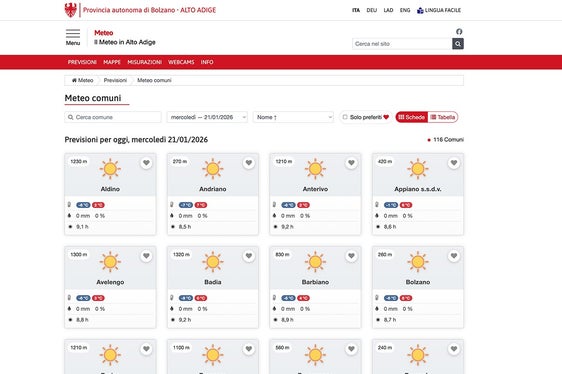Click sun weather icon on Appiano card

pyautogui.click(x=418, y=169)
